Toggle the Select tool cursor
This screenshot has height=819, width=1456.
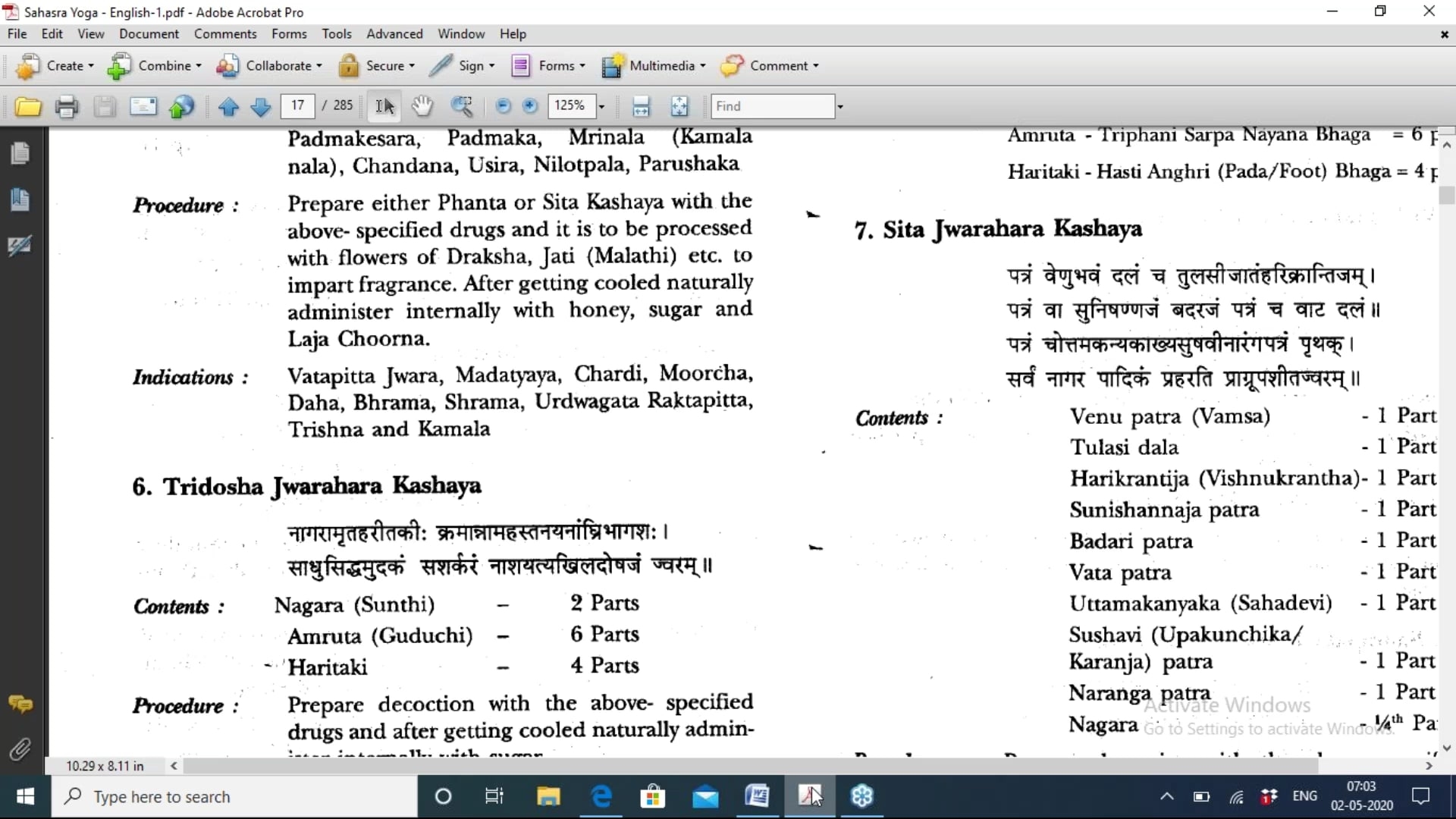(x=385, y=106)
